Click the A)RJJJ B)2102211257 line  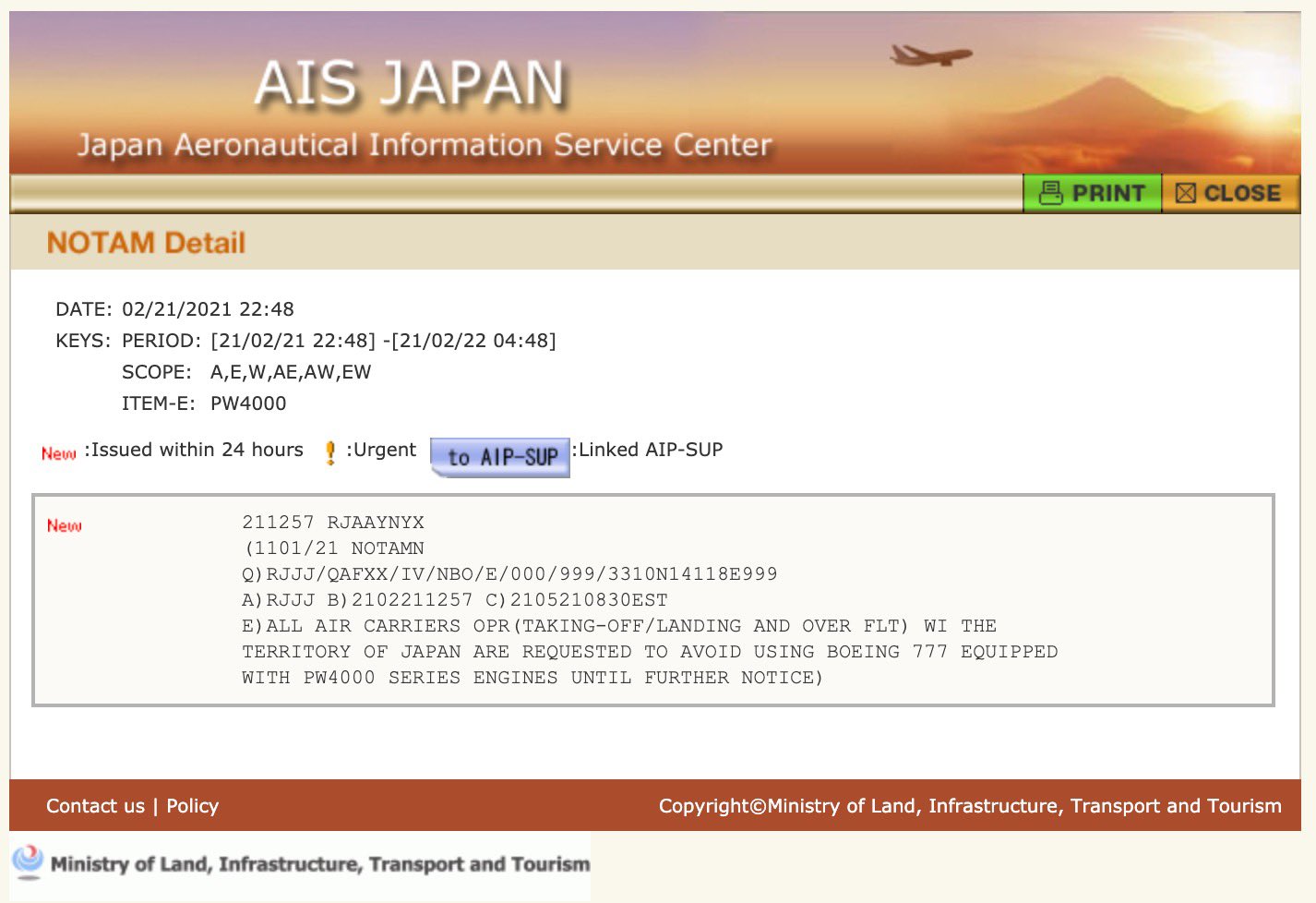click(455, 600)
